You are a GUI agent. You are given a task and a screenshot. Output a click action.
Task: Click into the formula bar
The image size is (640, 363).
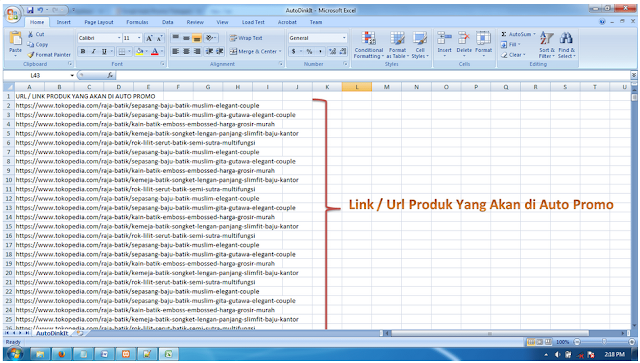pos(373,76)
